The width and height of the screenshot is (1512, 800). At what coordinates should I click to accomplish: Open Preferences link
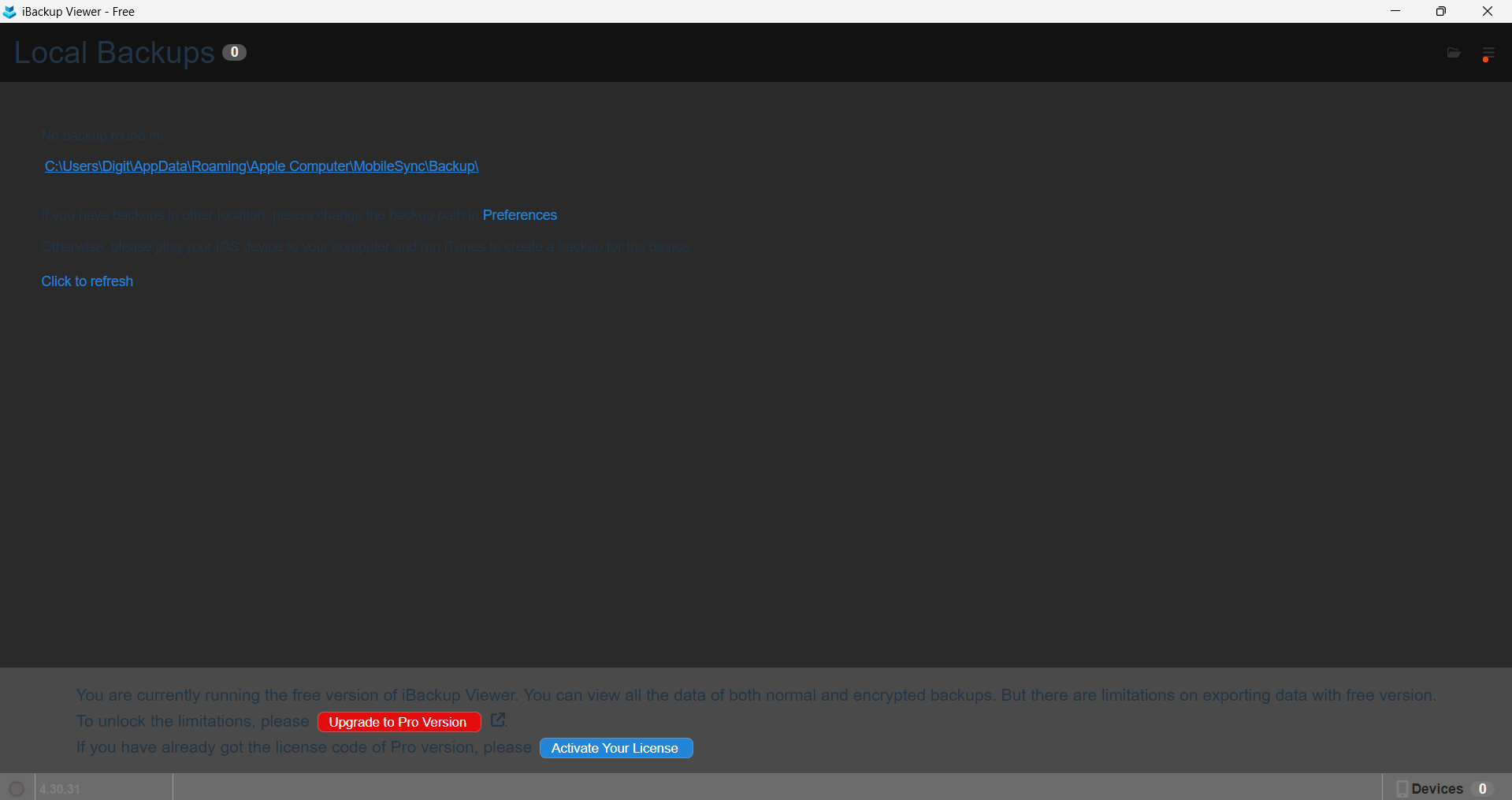(519, 215)
